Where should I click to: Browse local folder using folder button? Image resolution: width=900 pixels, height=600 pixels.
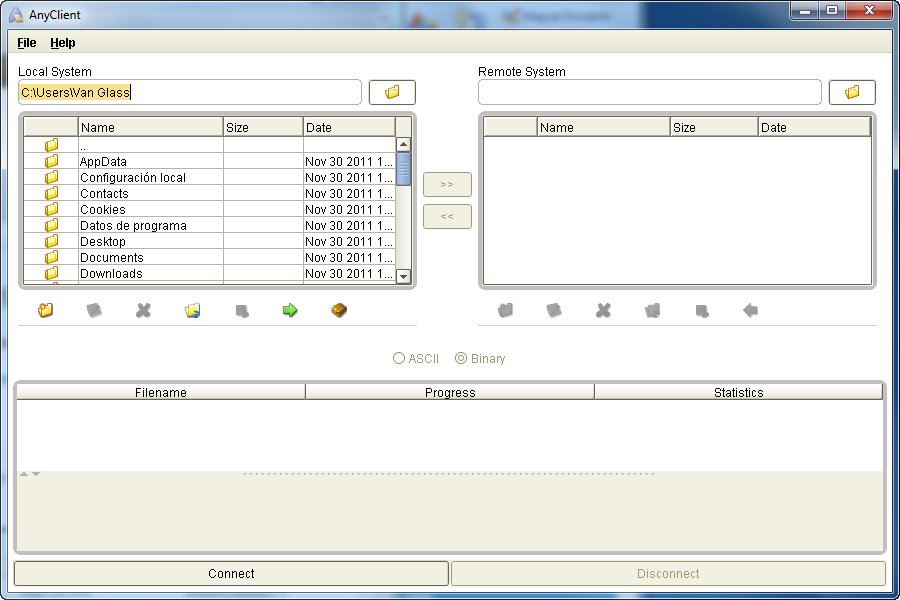point(392,92)
